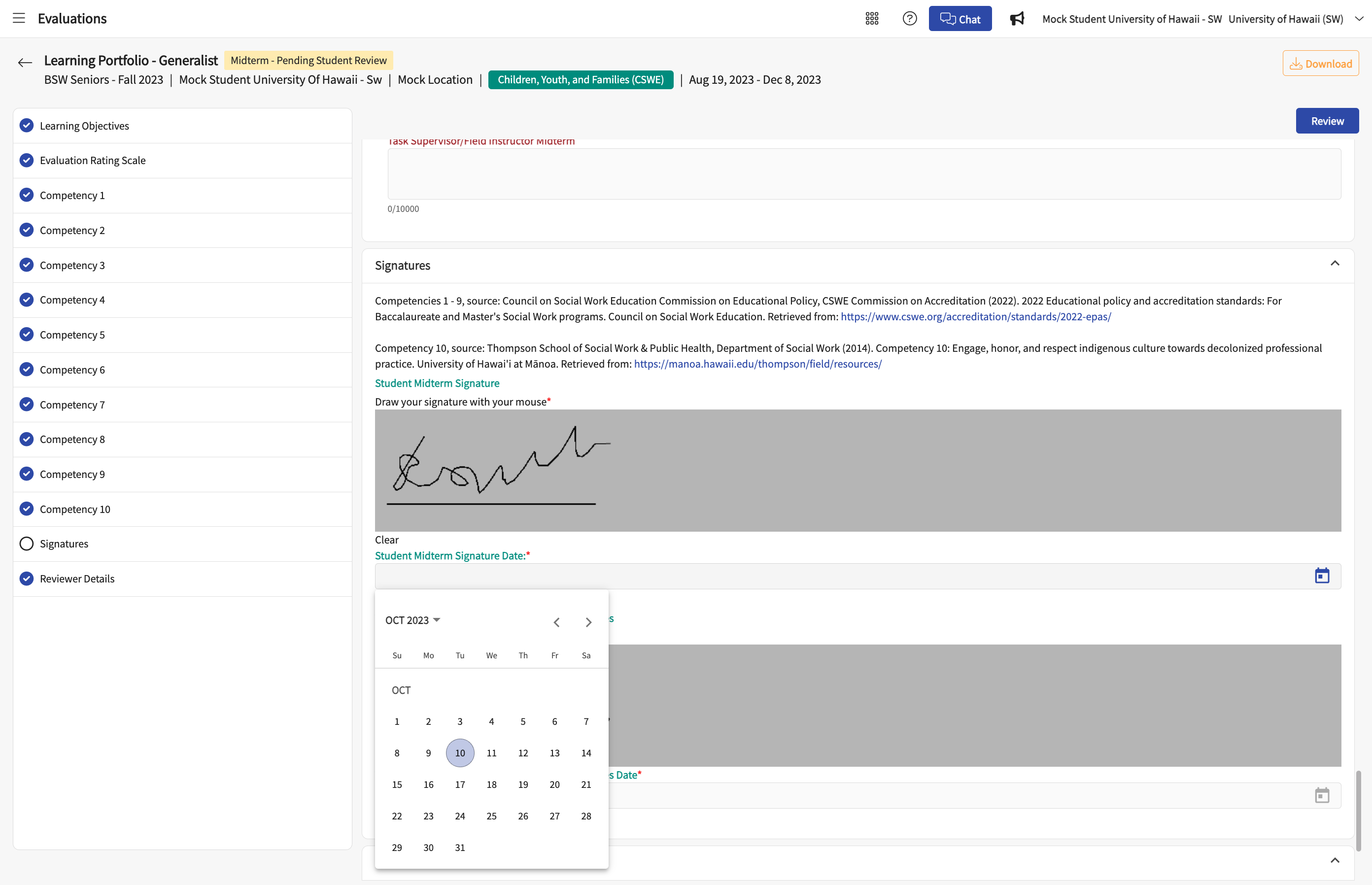Go to next month in calendar
This screenshot has width=1372, height=885.
click(588, 622)
